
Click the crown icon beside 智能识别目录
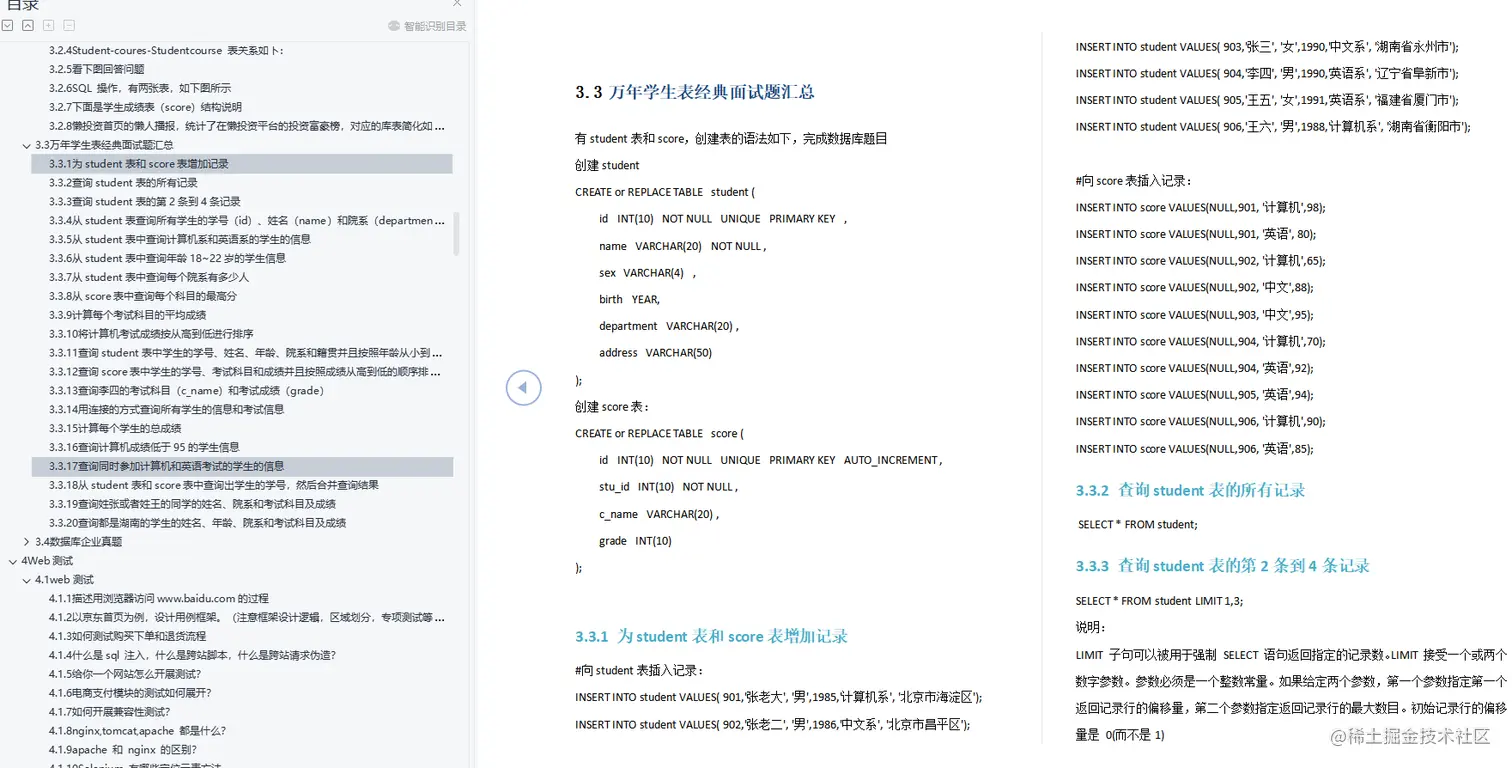396,24
